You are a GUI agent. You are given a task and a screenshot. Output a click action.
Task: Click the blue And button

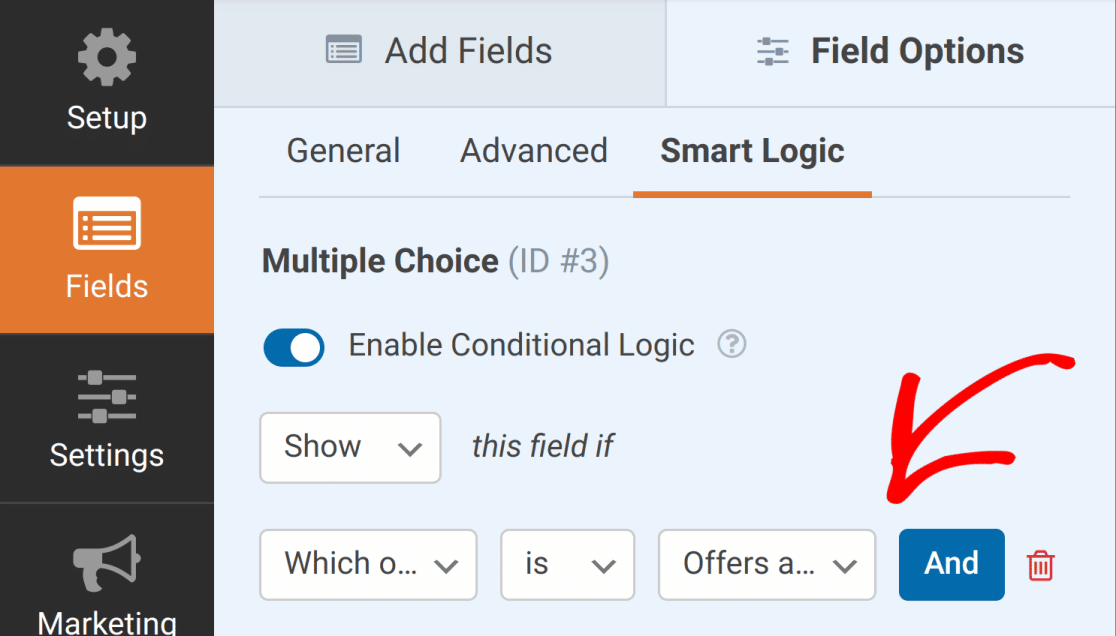point(951,564)
